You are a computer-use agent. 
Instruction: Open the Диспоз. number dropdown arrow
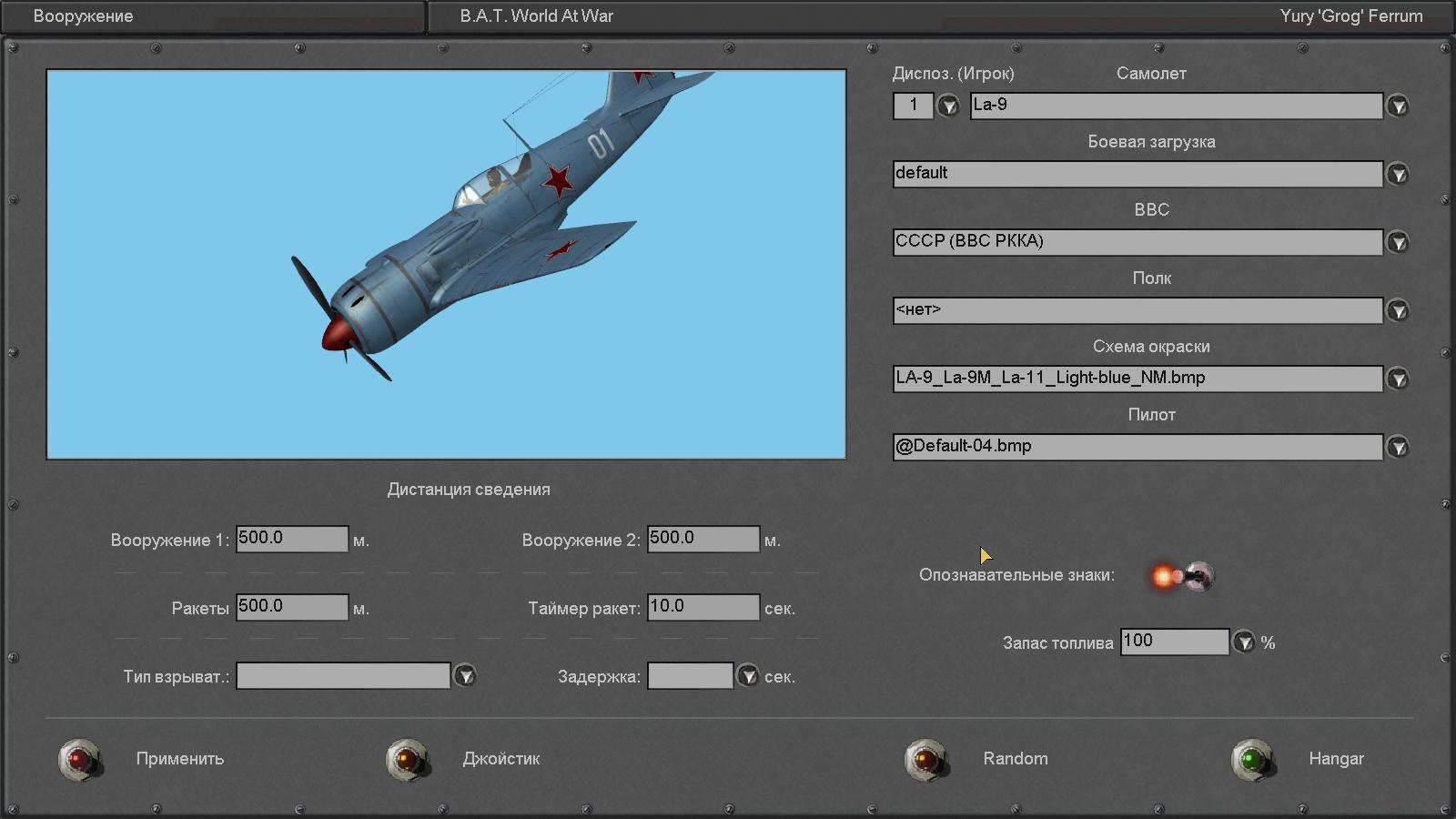point(948,106)
